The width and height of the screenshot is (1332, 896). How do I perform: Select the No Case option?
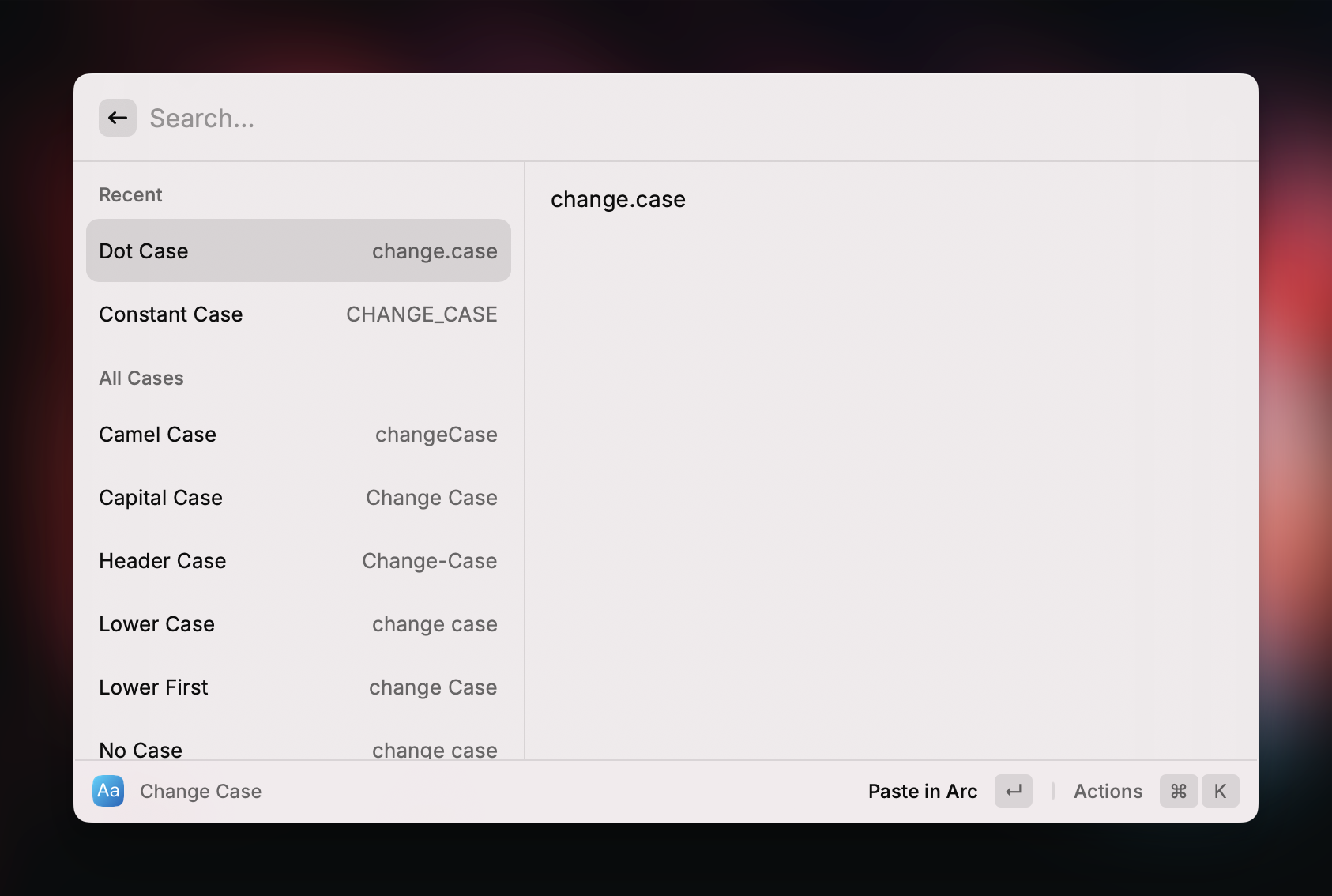[298, 749]
